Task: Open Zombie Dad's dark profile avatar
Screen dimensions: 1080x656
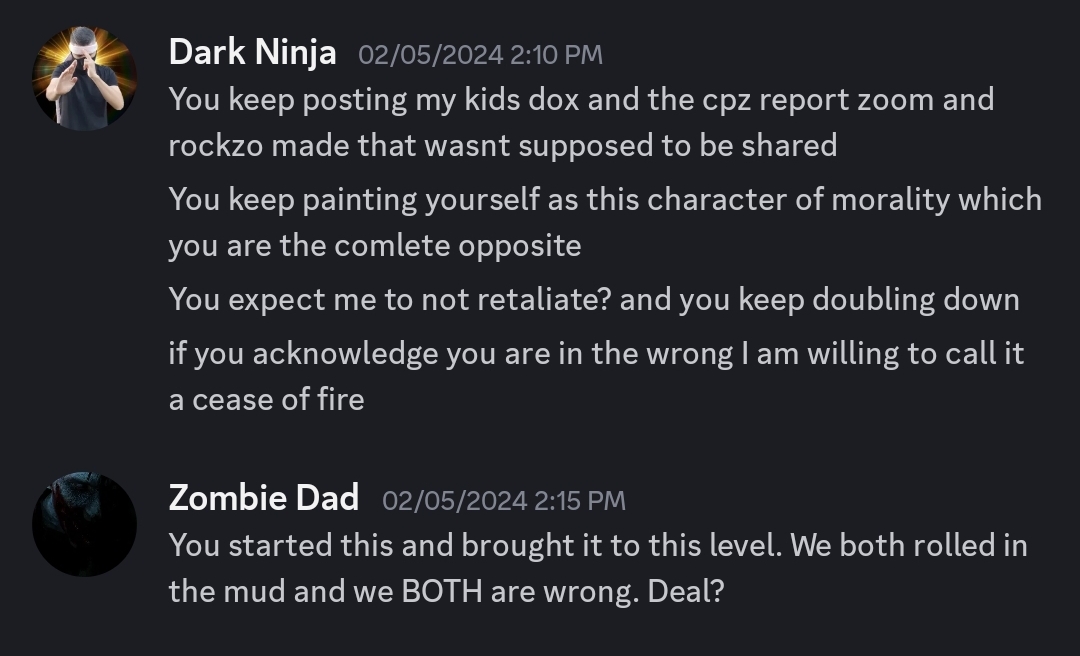Action: click(x=84, y=524)
